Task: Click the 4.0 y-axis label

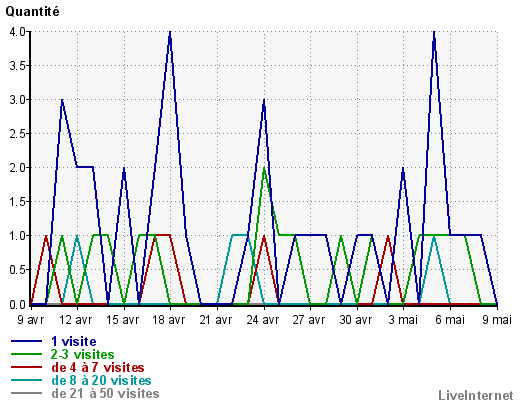Action: (x=17, y=32)
